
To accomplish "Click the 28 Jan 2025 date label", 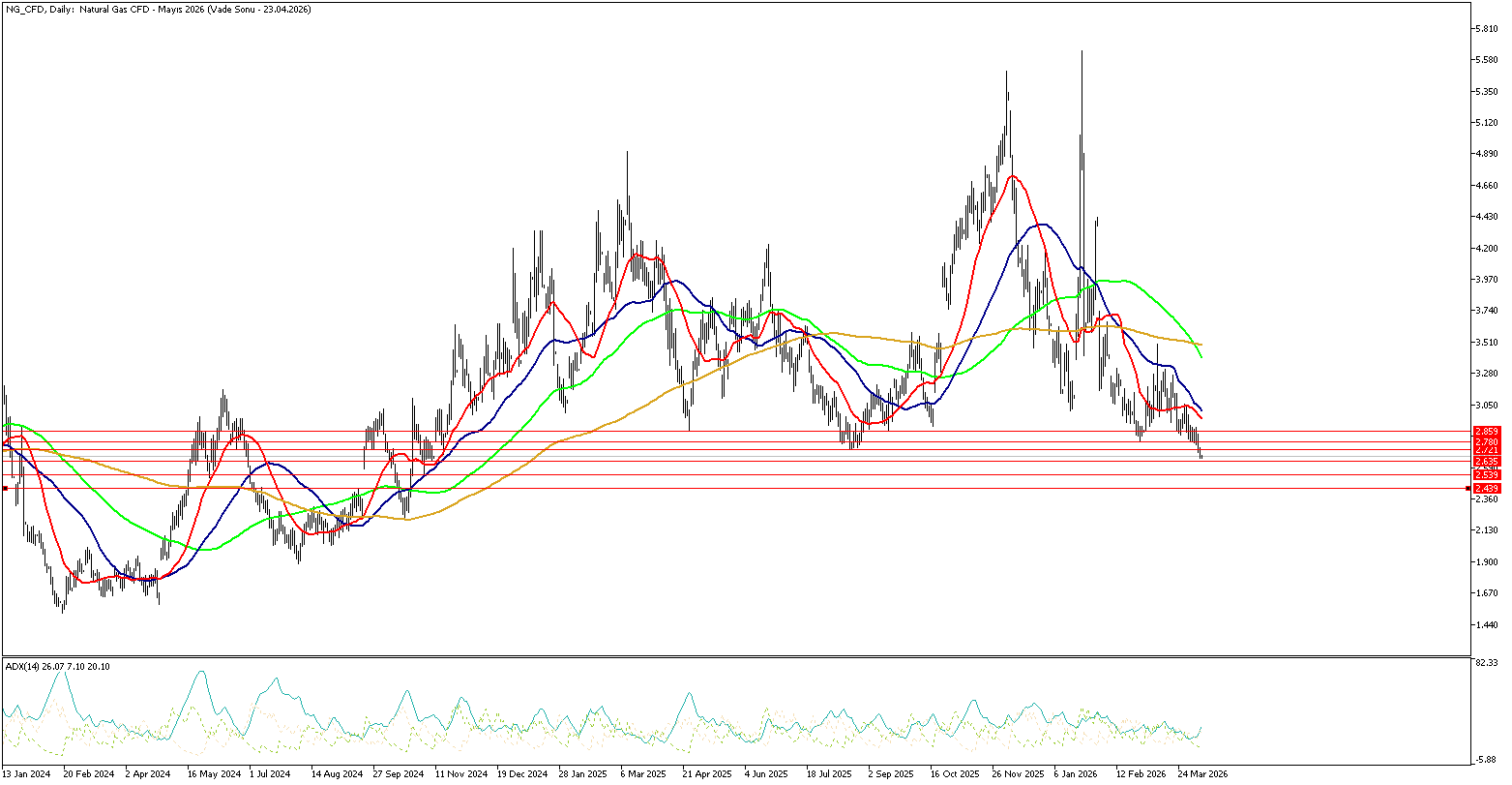I will pyautogui.click(x=583, y=774).
